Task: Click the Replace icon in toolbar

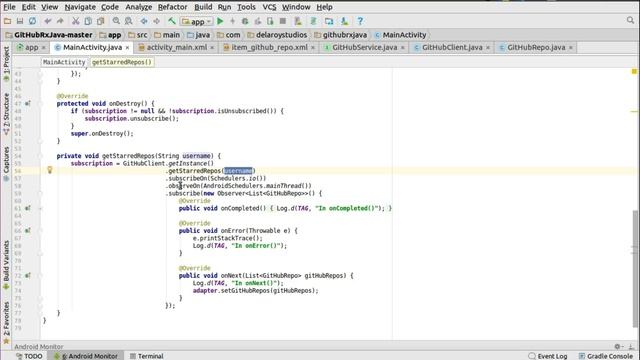Action: coord(129,21)
